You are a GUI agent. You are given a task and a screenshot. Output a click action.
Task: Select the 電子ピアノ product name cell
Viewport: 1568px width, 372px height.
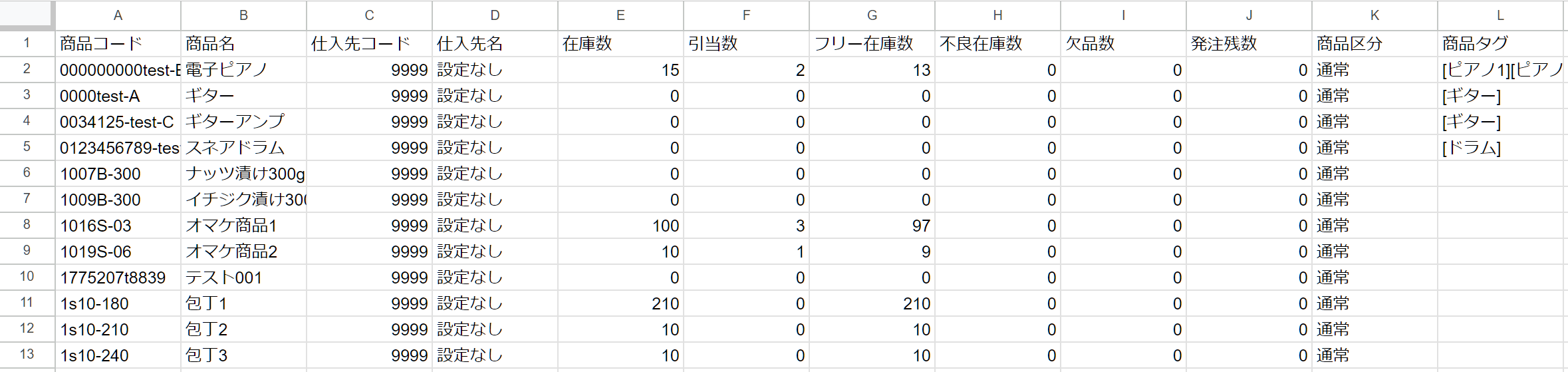243,70
